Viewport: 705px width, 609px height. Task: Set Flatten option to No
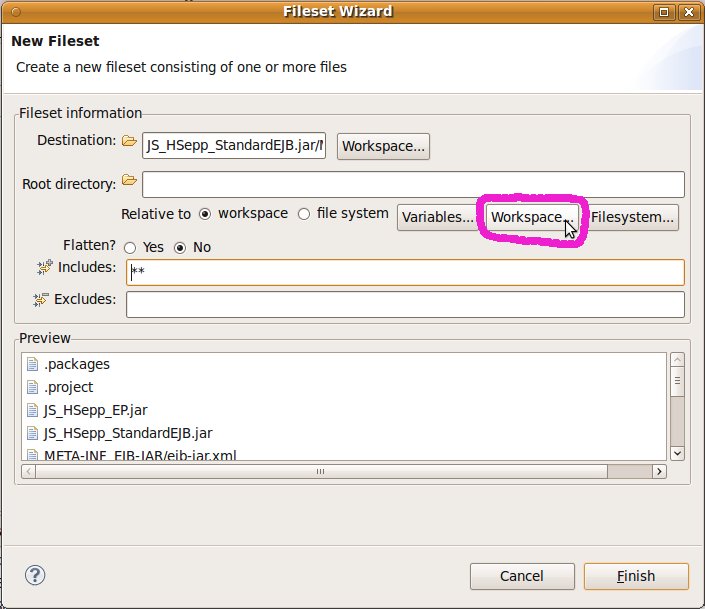coord(181,248)
